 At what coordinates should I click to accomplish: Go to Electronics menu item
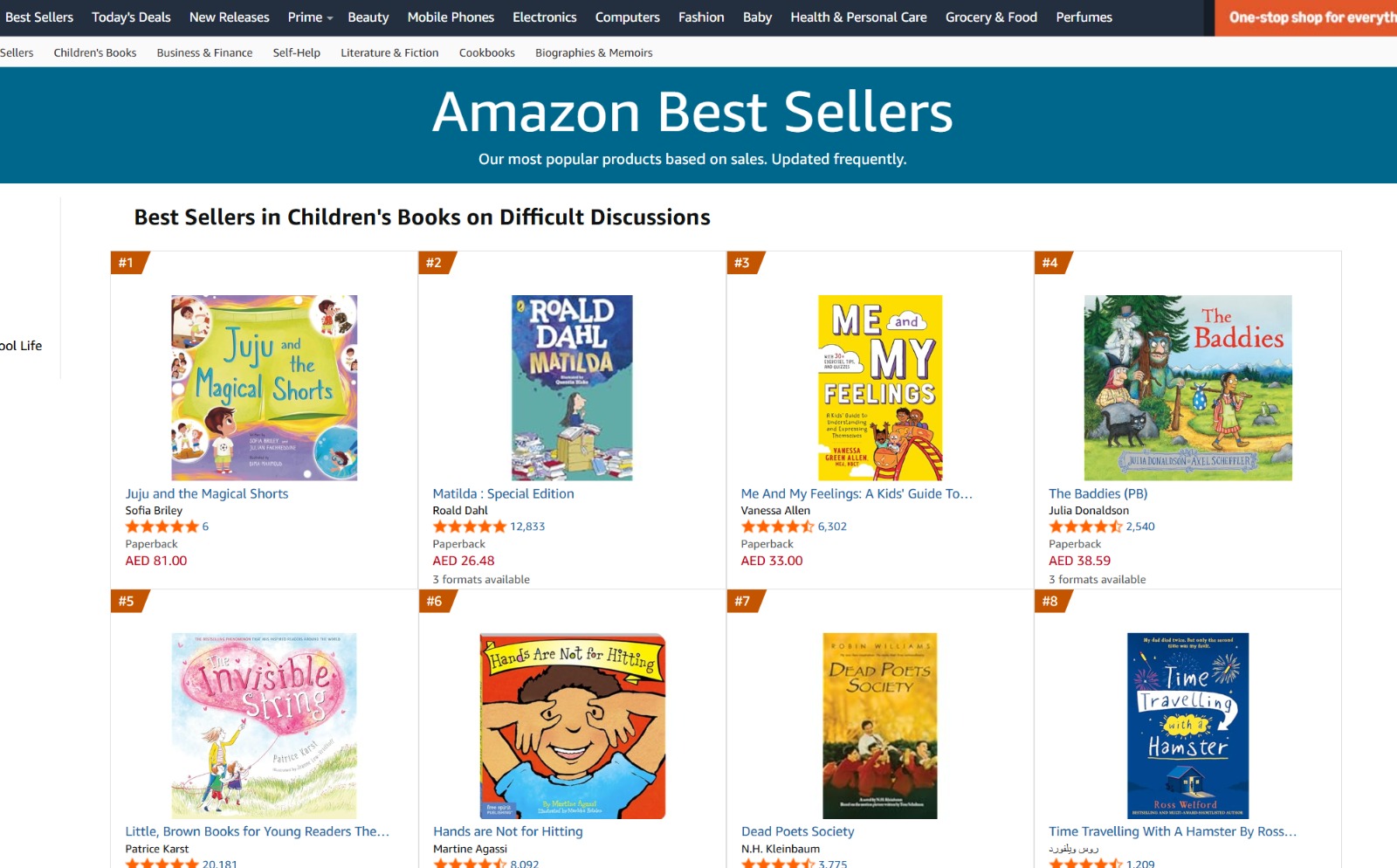[544, 17]
